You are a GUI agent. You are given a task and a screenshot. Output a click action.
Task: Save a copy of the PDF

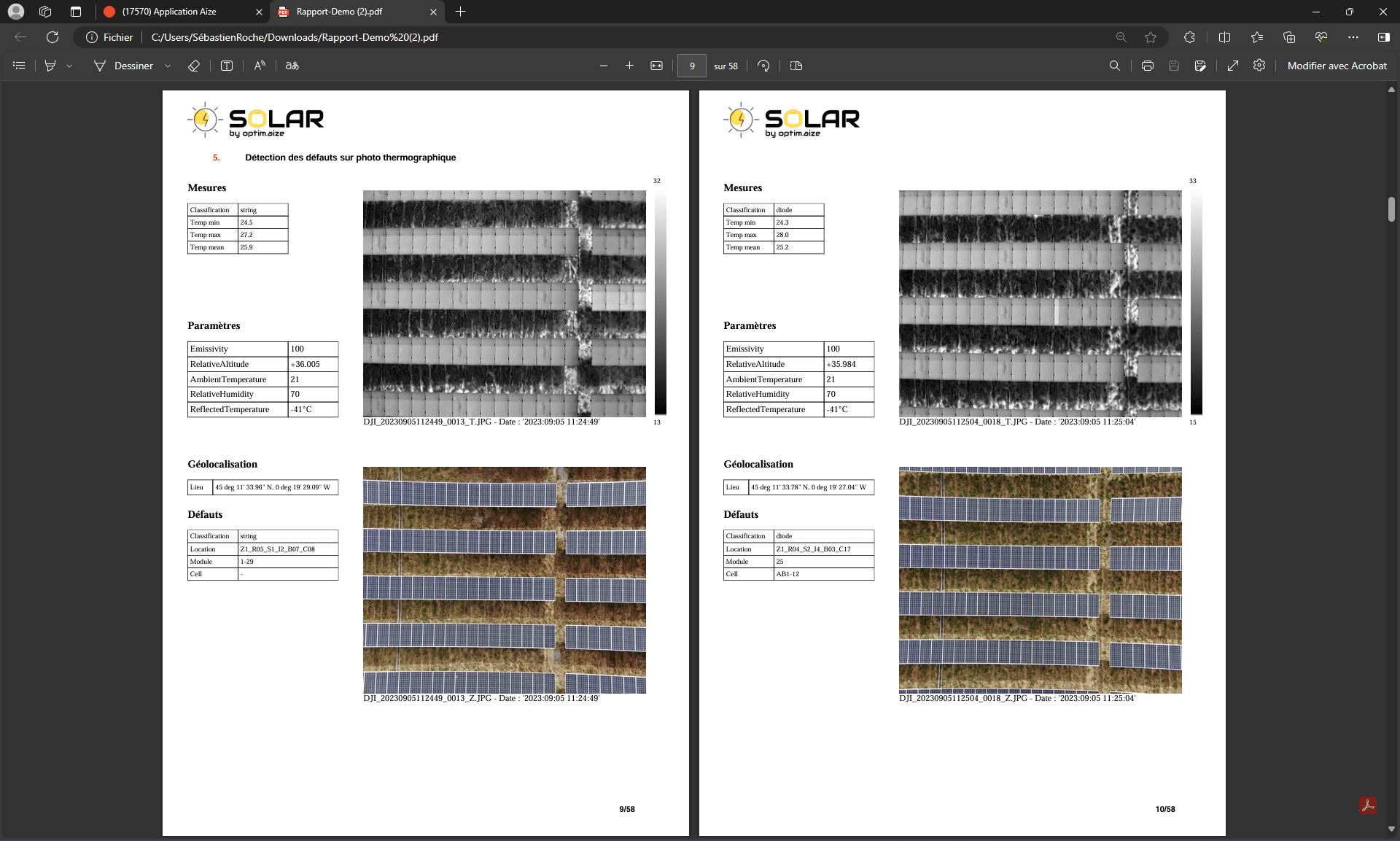pyautogui.click(x=1173, y=66)
